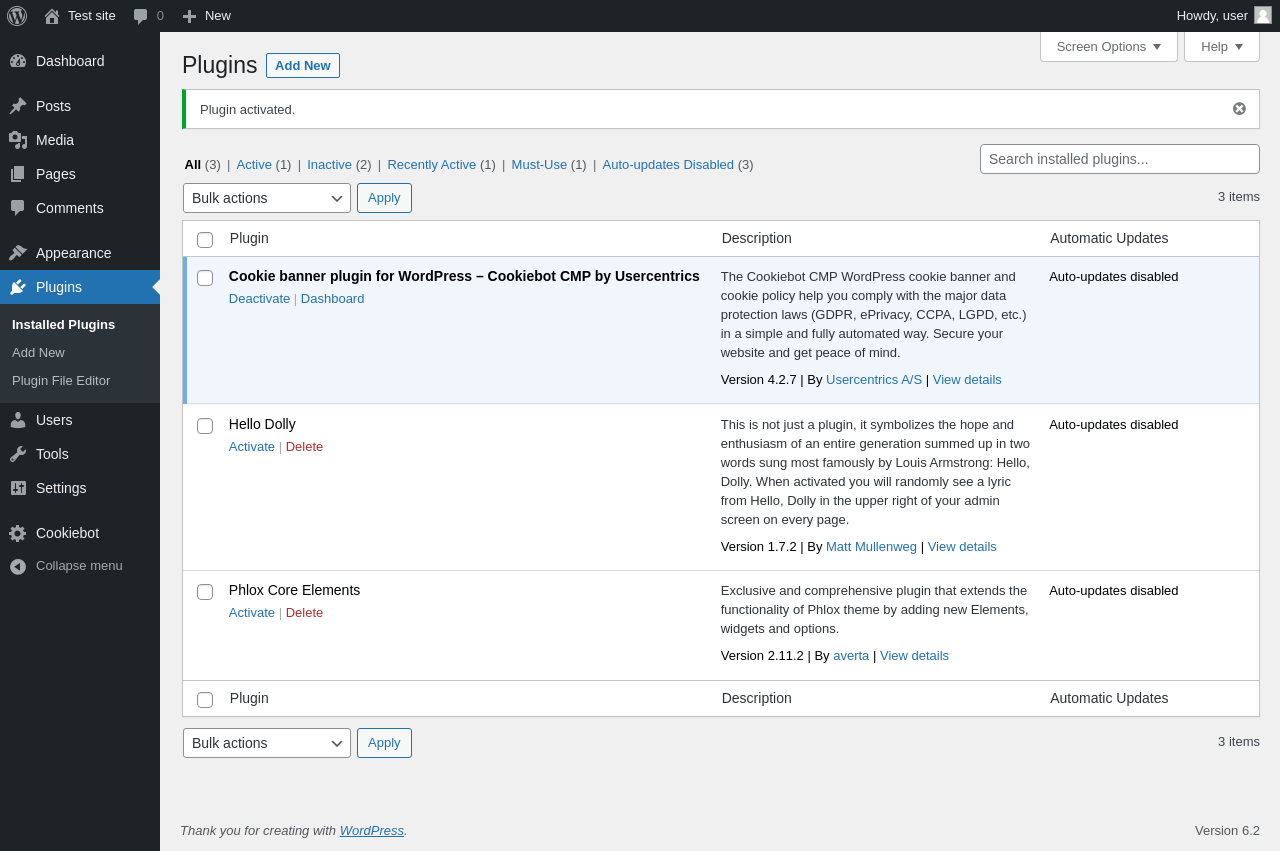Click the Plugin column label in table footer
The width and height of the screenshot is (1280, 851).
coord(249,698)
